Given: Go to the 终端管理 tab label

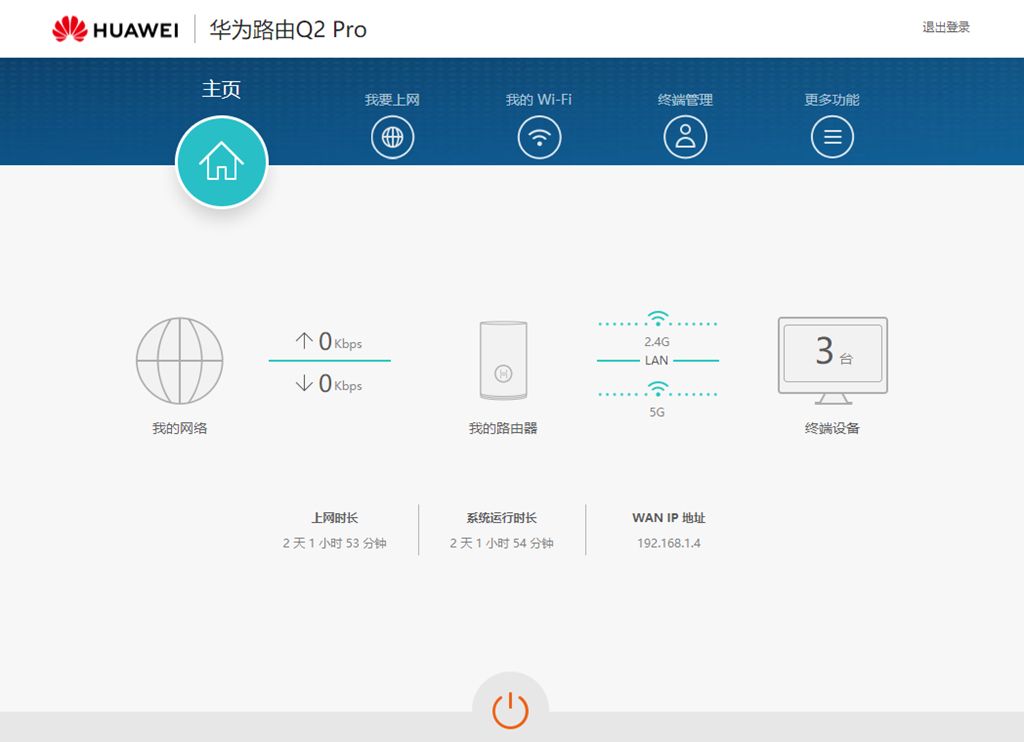Looking at the screenshot, I should [x=685, y=100].
